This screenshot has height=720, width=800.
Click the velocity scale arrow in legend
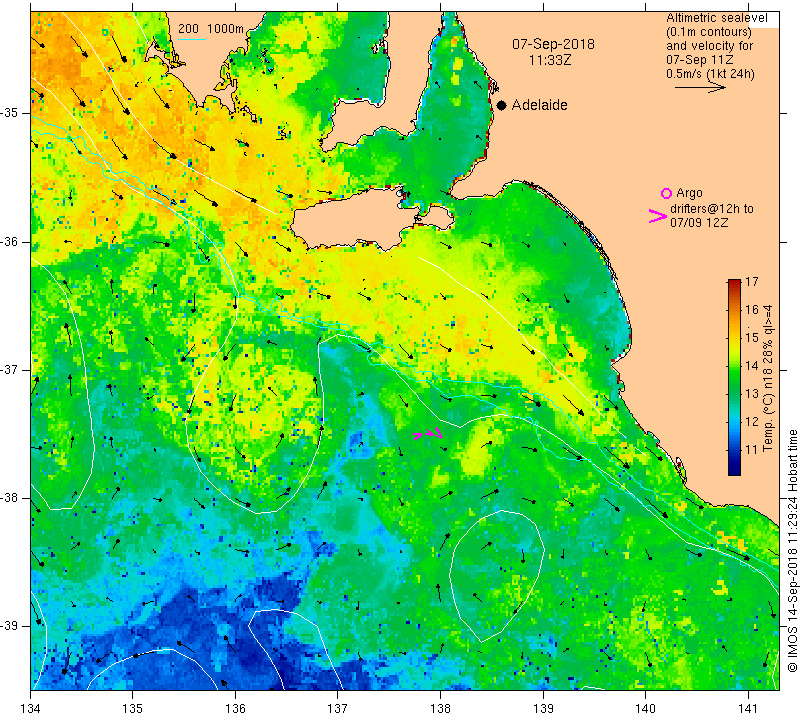click(700, 88)
